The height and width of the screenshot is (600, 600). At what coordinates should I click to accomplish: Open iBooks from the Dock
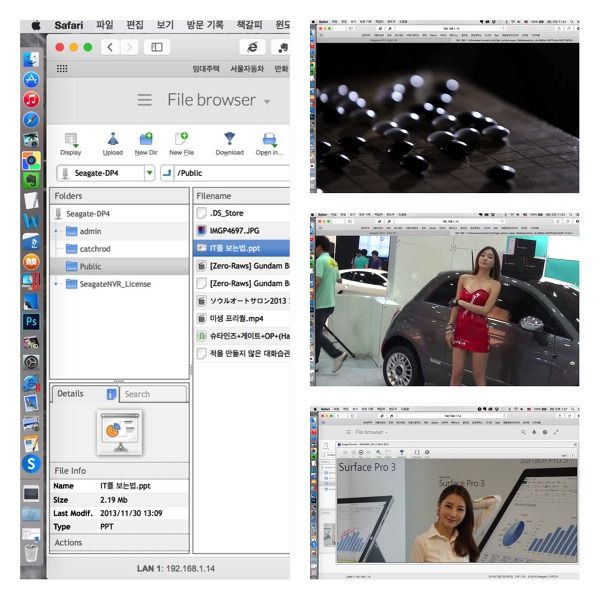click(31, 262)
